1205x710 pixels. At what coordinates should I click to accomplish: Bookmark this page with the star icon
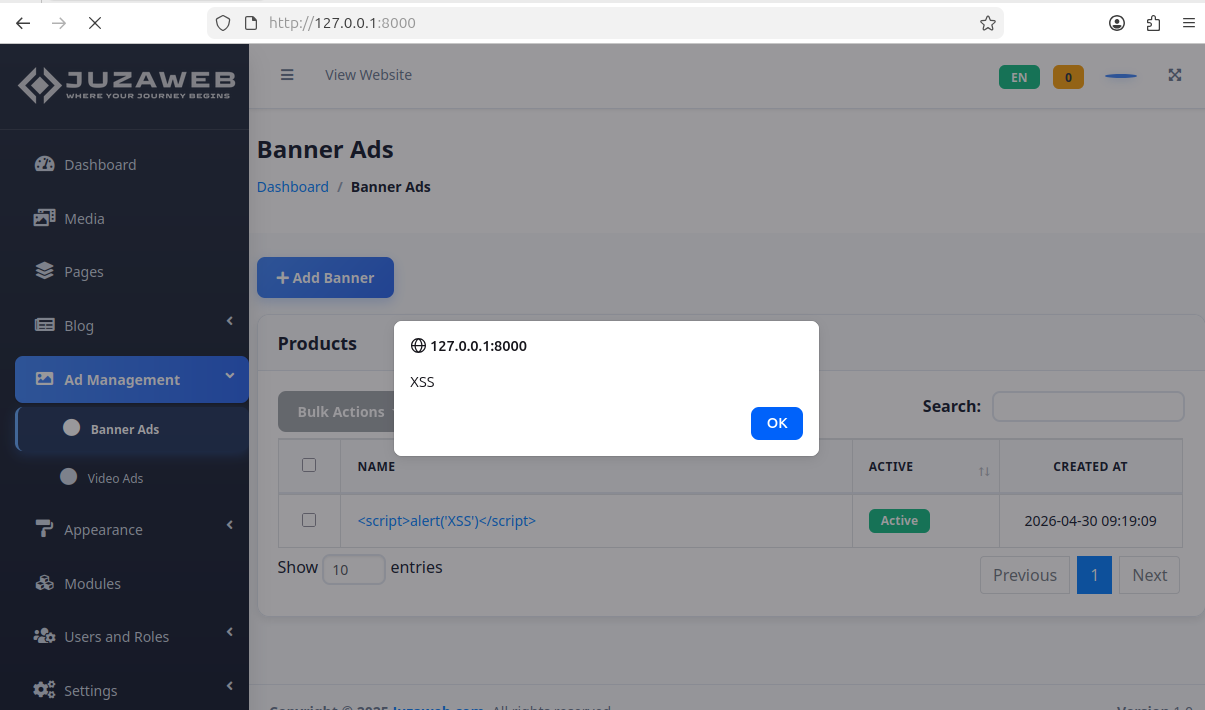click(x=988, y=23)
